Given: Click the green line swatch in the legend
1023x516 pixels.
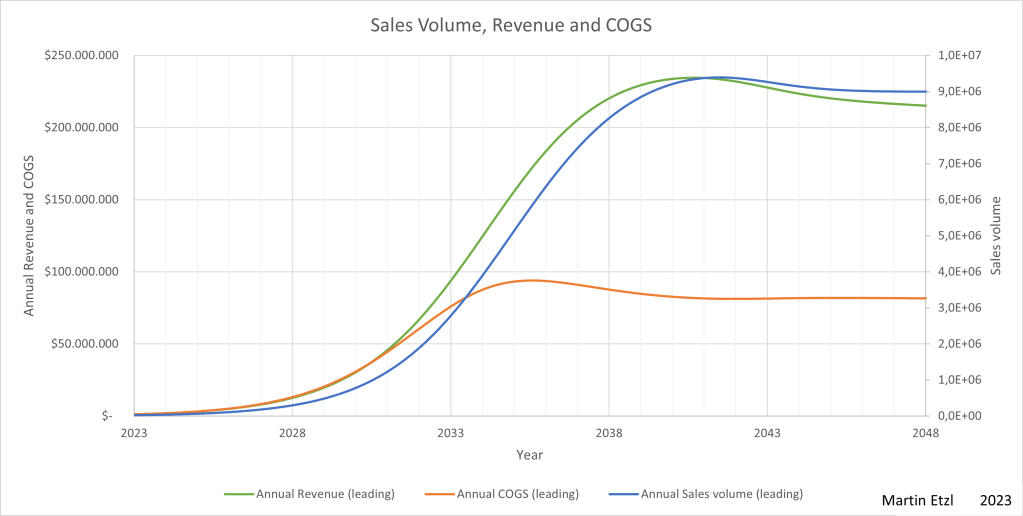Looking at the screenshot, I should 238,493.
